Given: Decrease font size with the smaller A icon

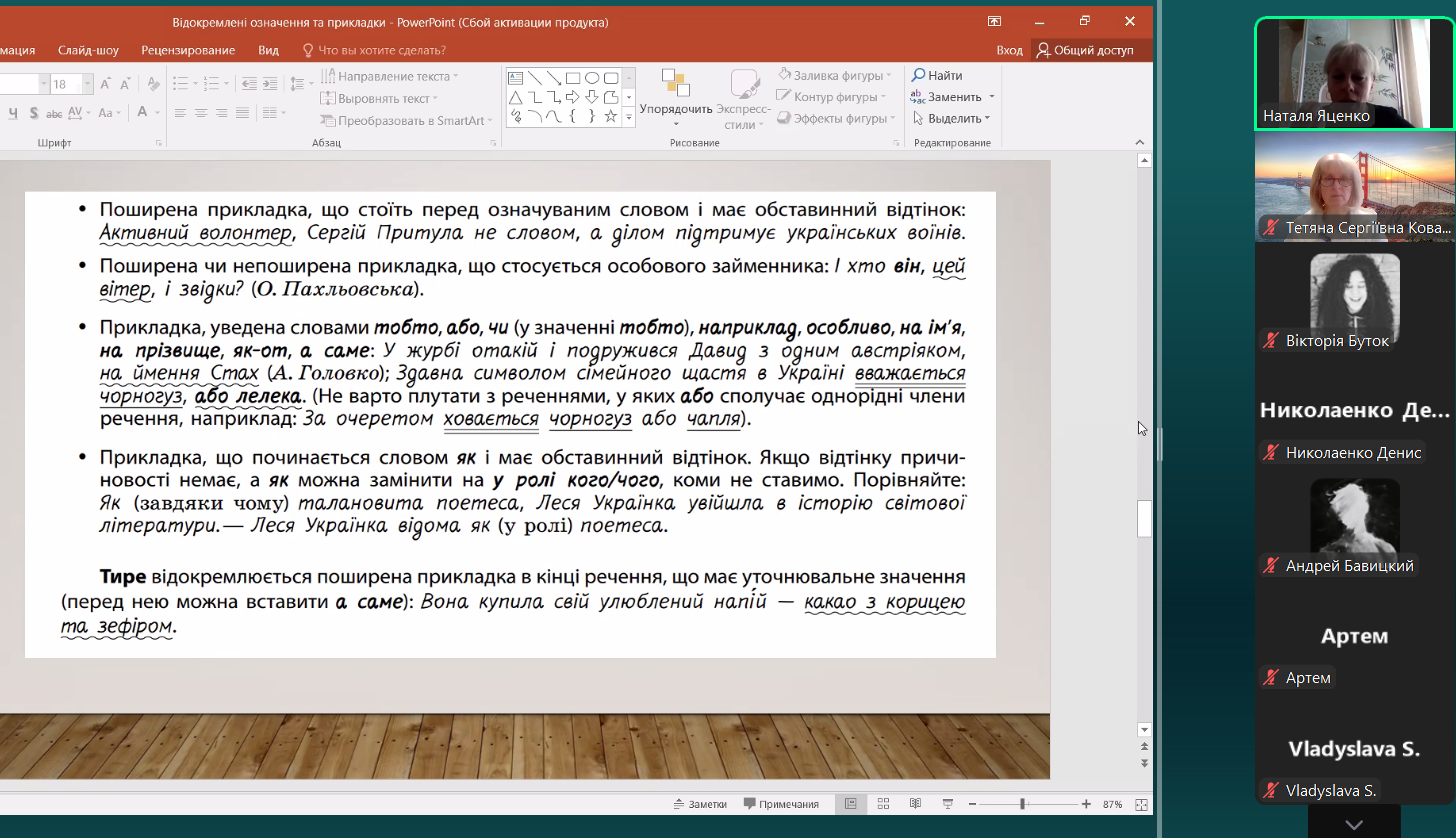Looking at the screenshot, I should pos(128,84).
